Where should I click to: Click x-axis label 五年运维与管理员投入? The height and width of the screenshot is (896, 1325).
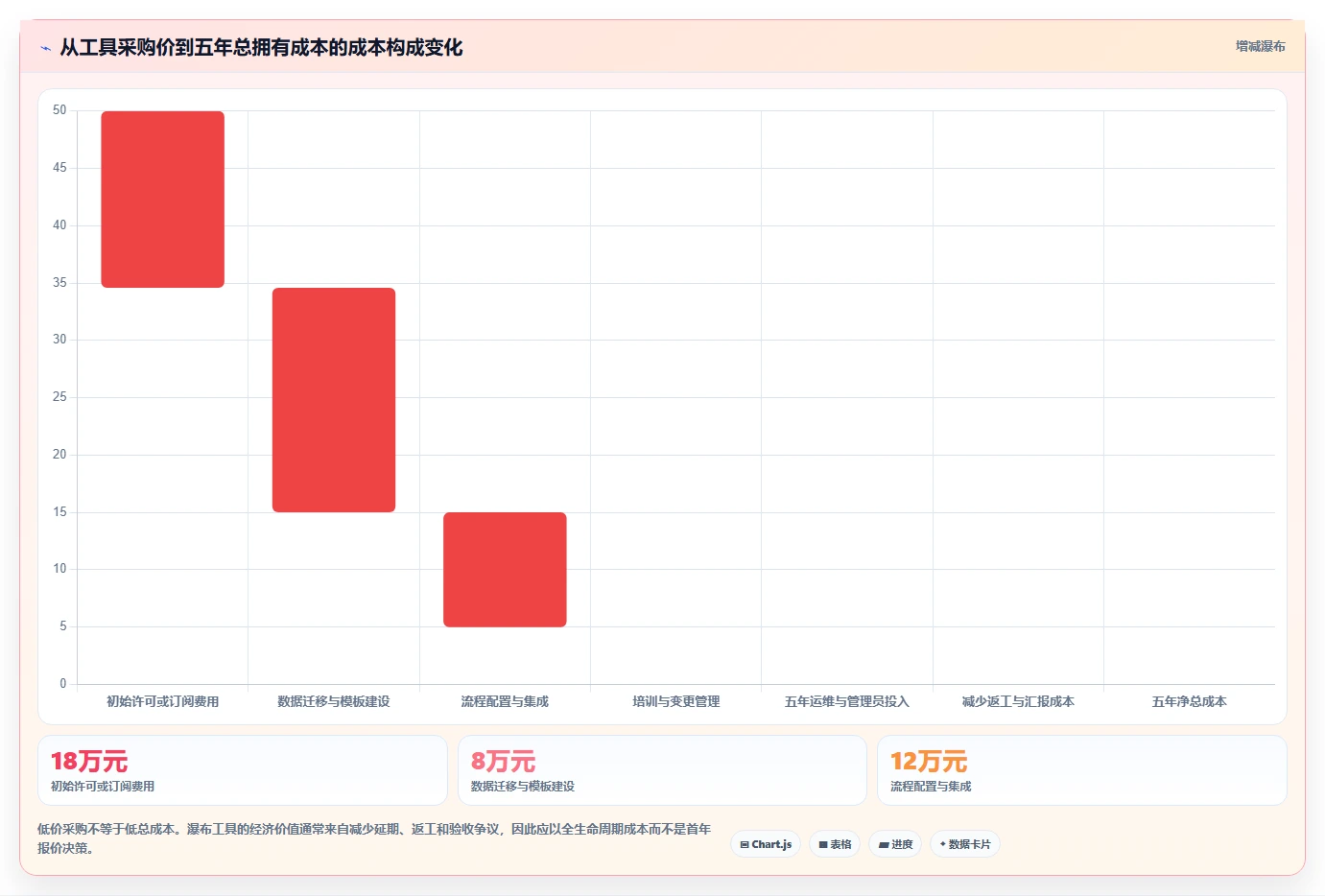(847, 701)
